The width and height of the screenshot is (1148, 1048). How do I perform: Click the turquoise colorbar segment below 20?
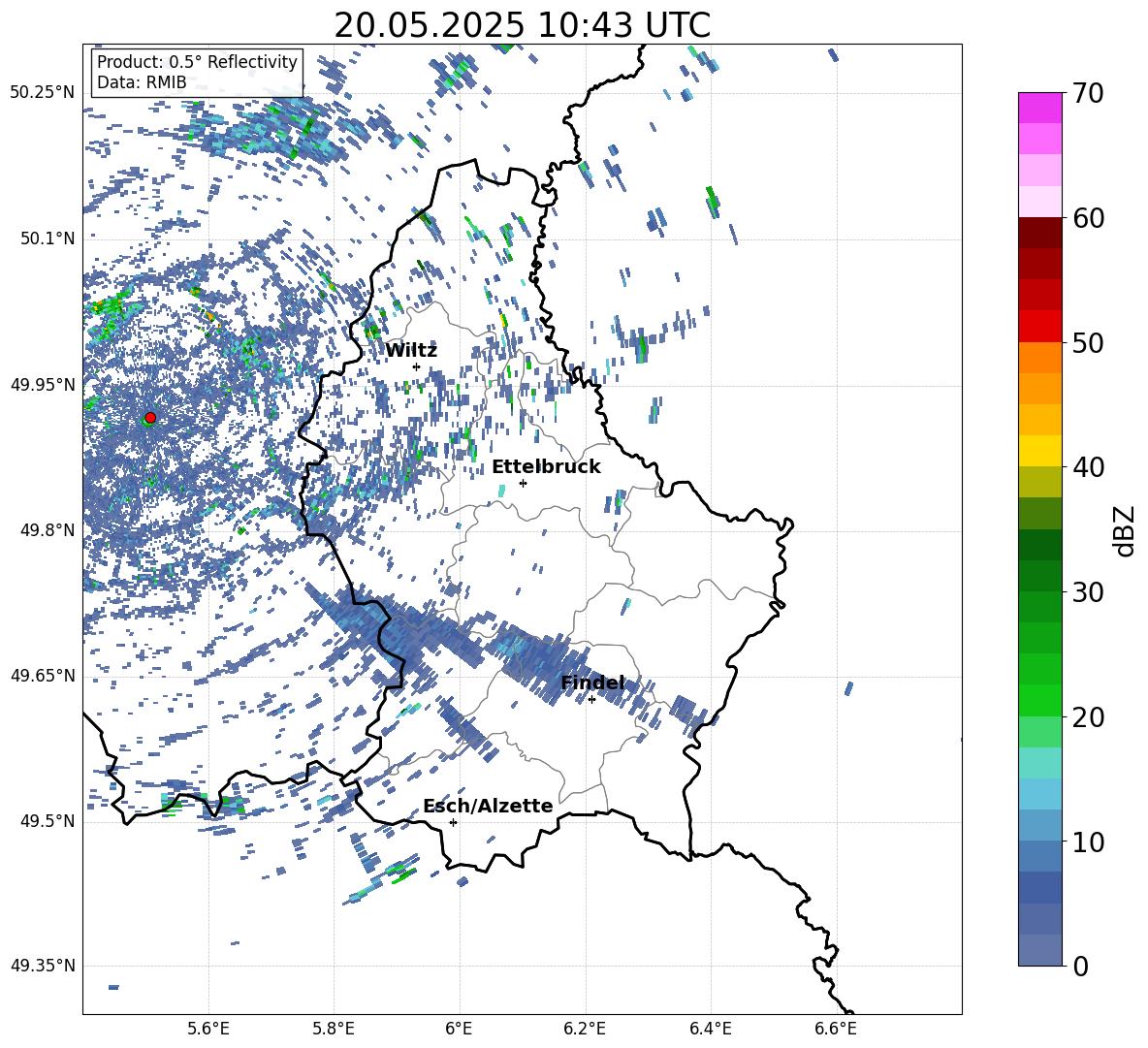[1039, 762]
